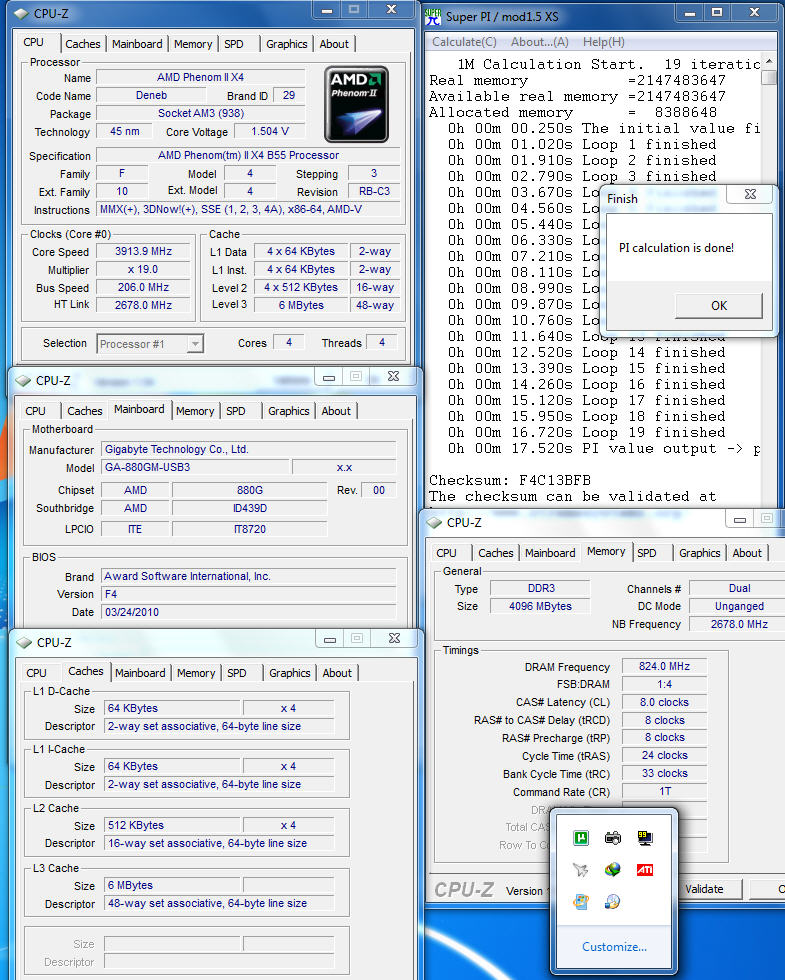Viewport: 785px width, 980px height.
Task: Click the grey jet plane tray icon
Action: pos(581,869)
